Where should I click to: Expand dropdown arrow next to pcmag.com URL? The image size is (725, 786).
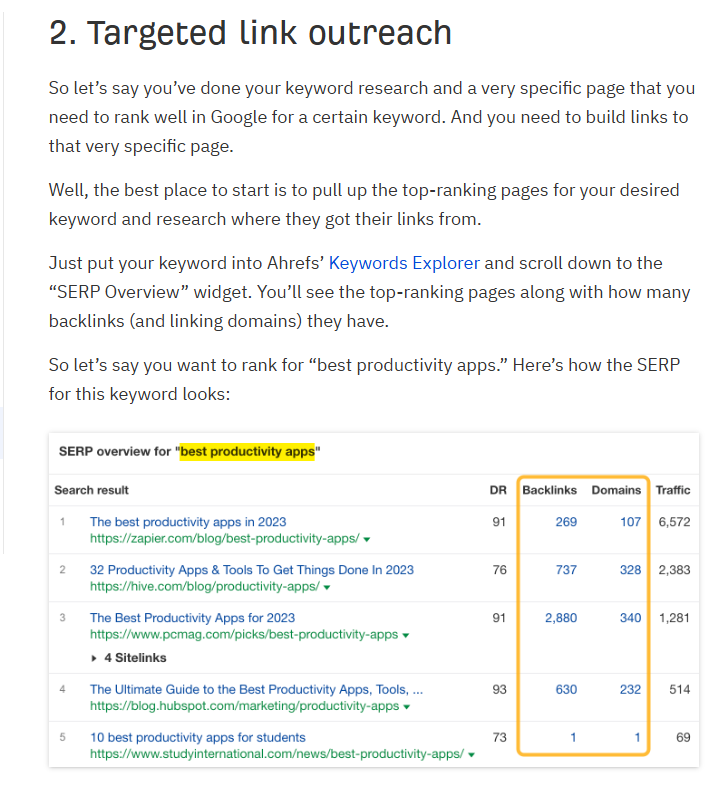(x=406, y=635)
